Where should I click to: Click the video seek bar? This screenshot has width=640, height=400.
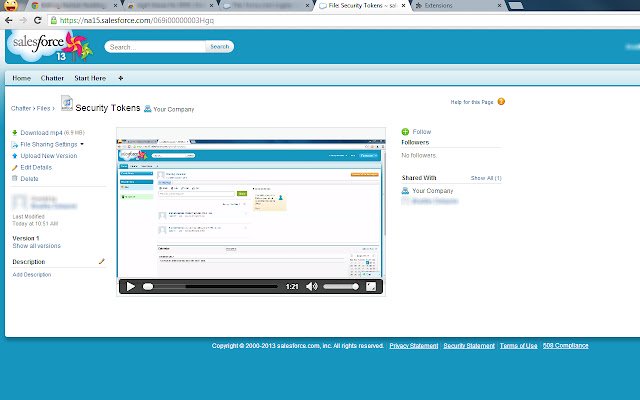211,287
